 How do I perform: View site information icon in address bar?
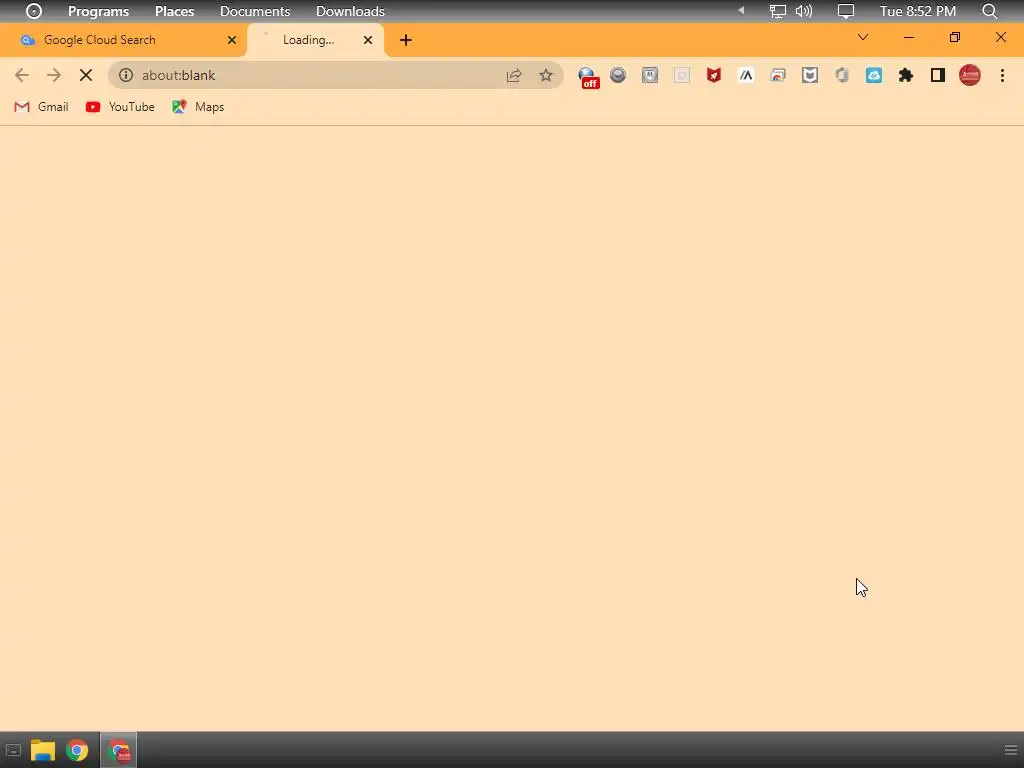click(126, 75)
